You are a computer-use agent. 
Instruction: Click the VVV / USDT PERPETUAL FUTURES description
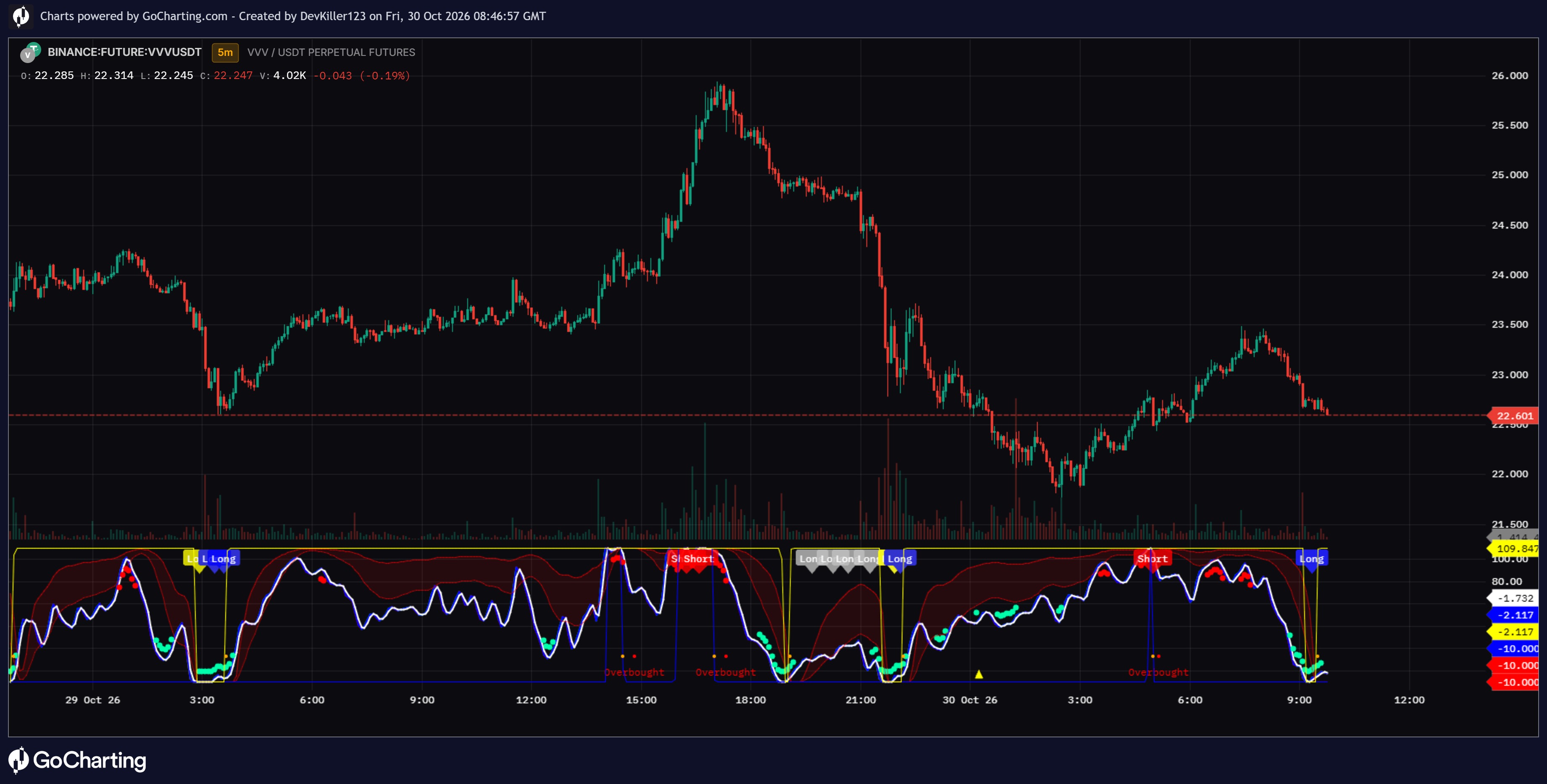click(x=331, y=52)
